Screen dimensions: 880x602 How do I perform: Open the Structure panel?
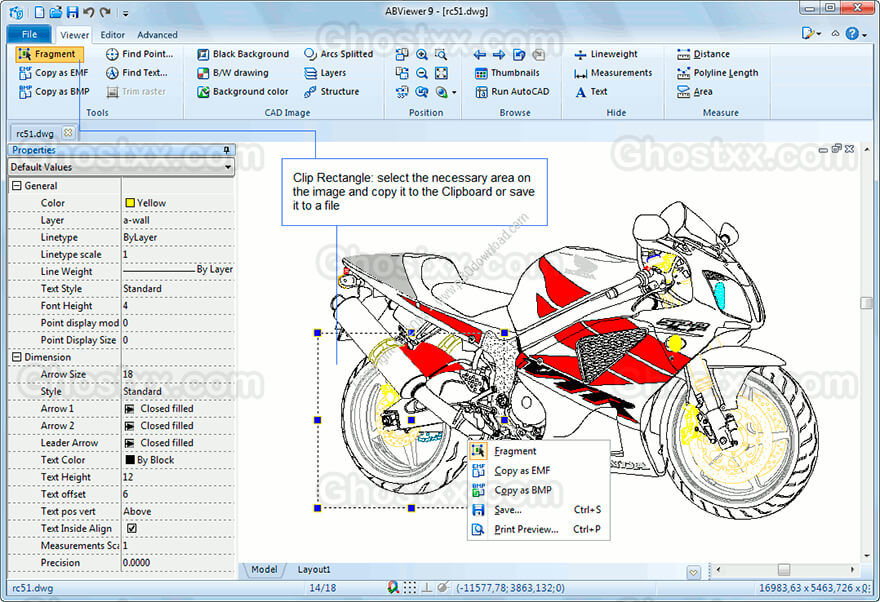332,91
